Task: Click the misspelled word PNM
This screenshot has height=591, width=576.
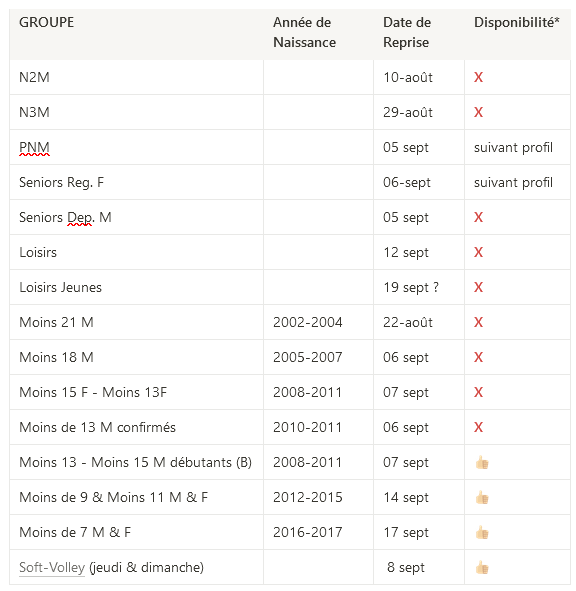Action: click(34, 147)
